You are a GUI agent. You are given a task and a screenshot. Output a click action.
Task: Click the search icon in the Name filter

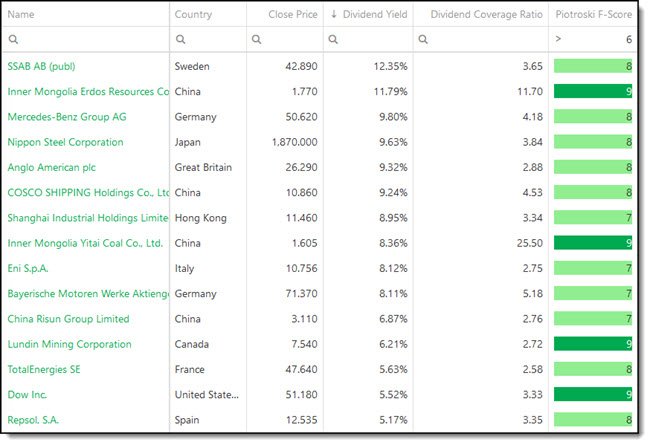pos(13,39)
